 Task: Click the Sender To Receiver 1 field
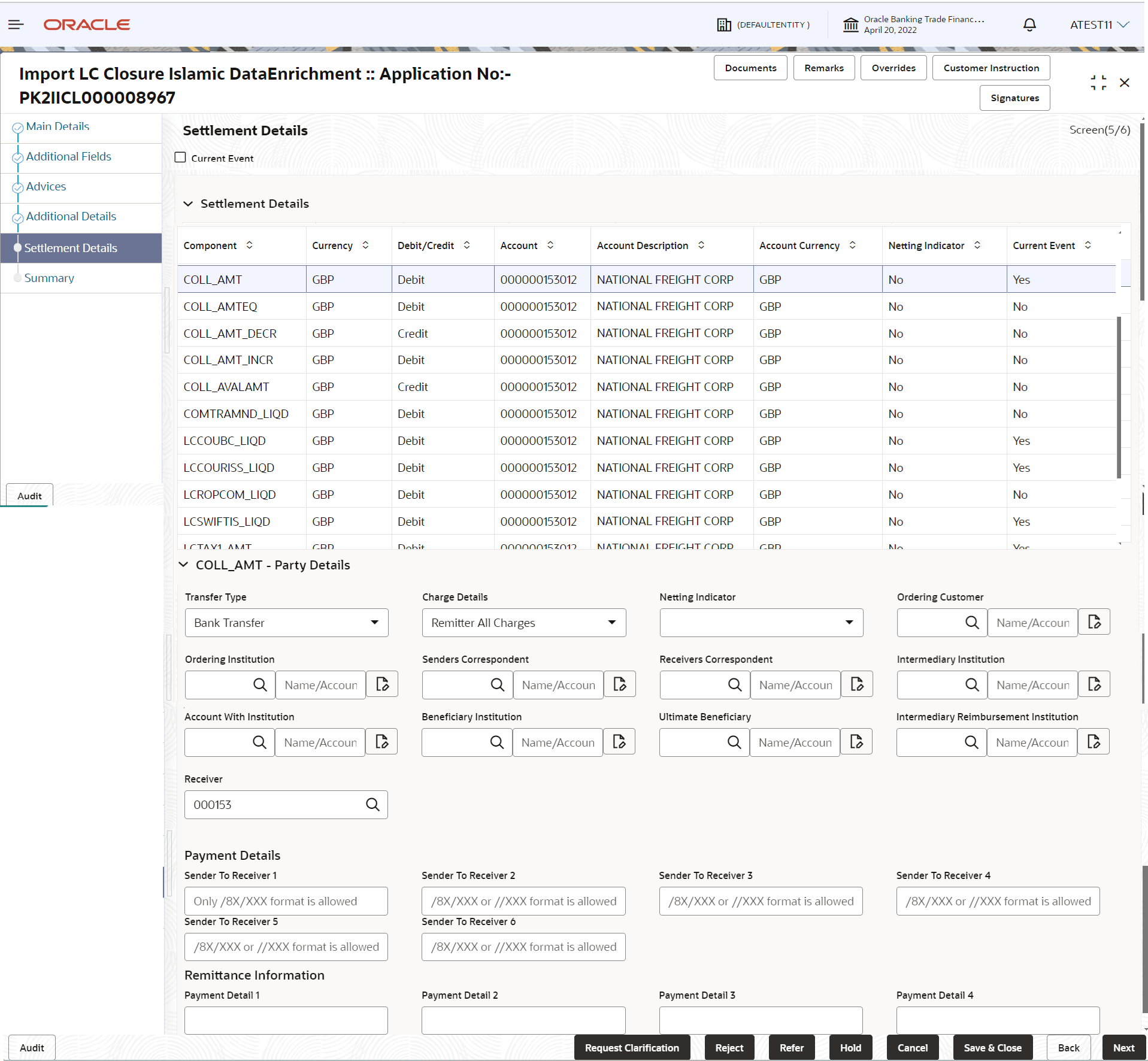pos(286,901)
